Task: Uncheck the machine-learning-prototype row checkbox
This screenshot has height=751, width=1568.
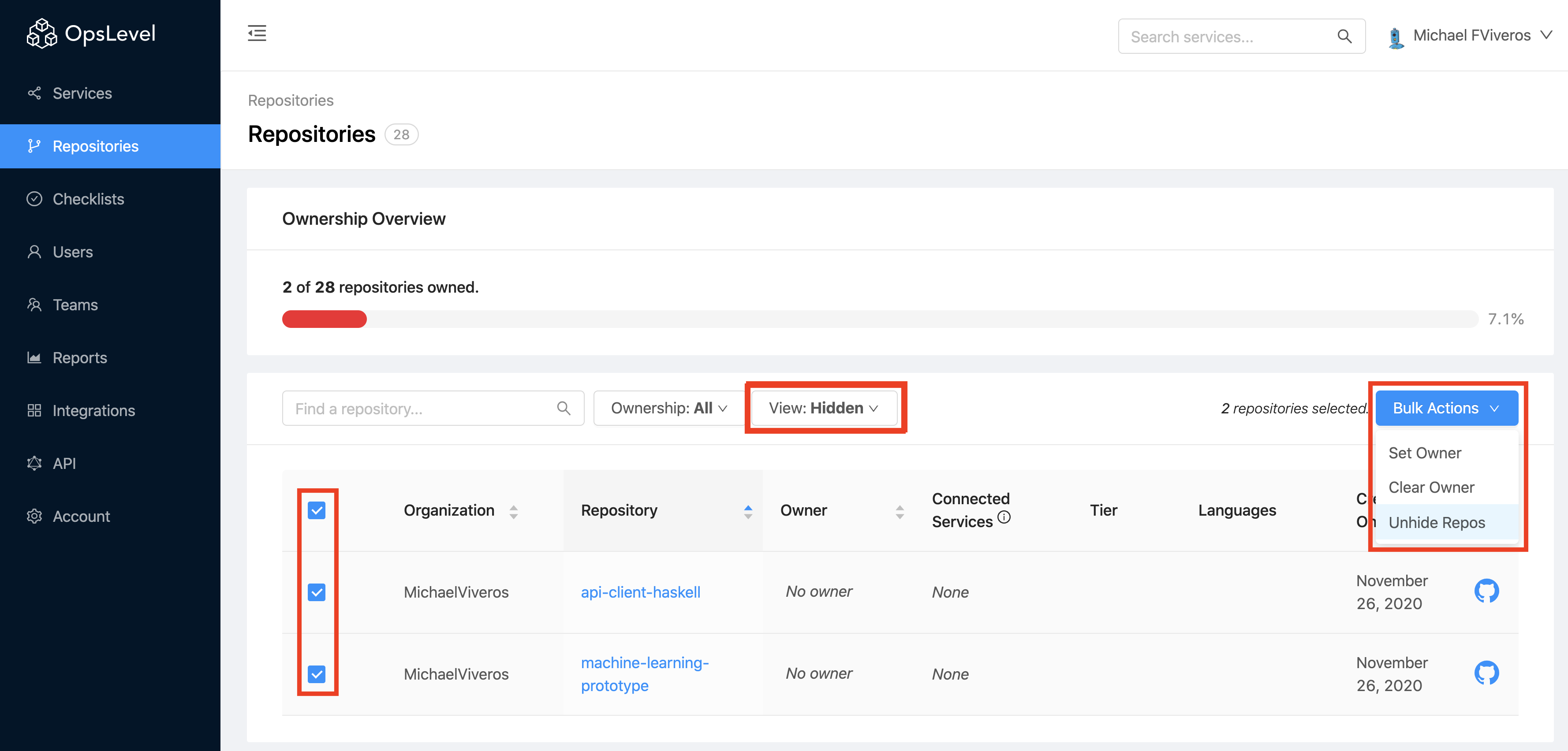Action: (x=317, y=674)
